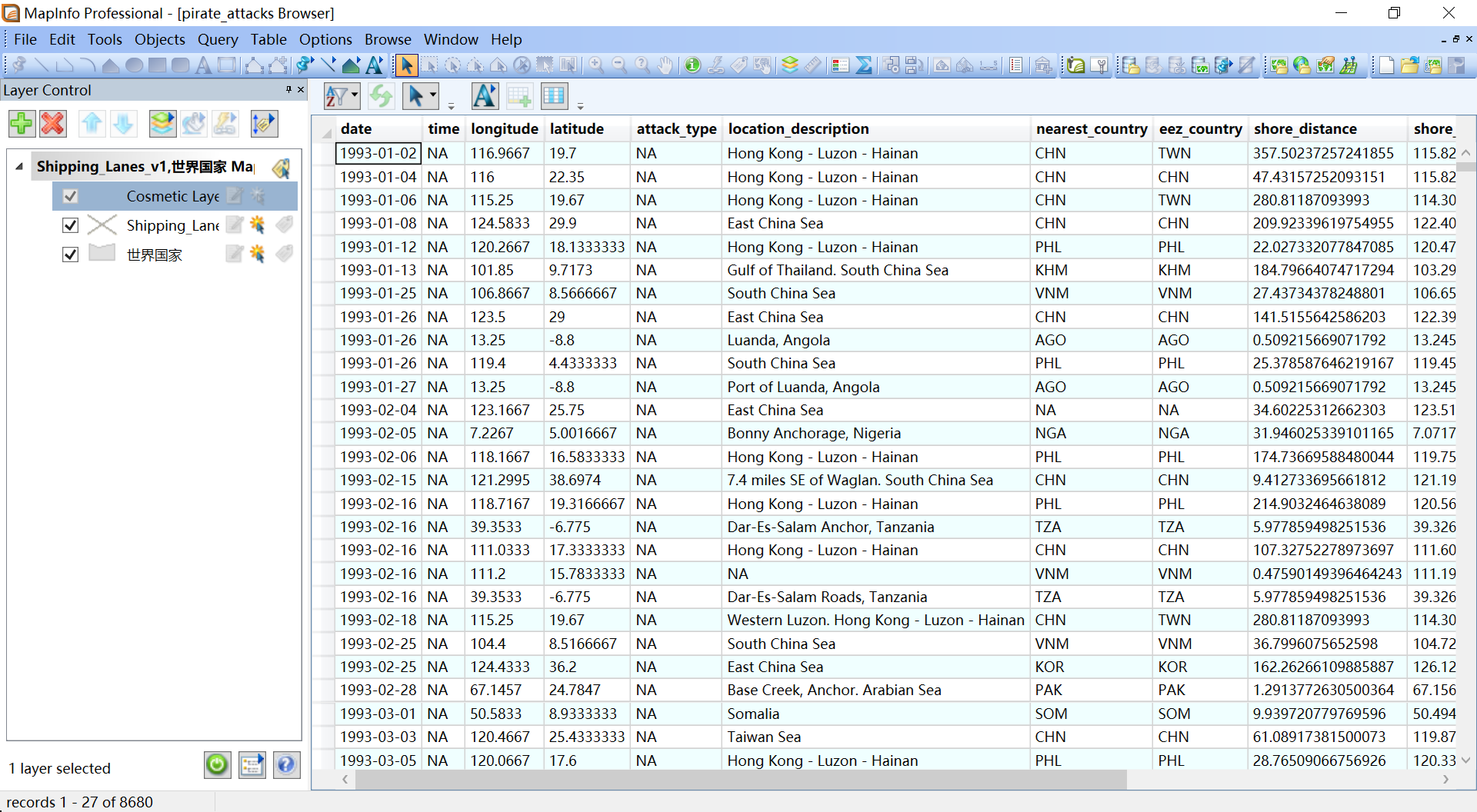This screenshot has width=1477, height=812.
Task: Click the Text tool letter A
Action: pos(203,65)
